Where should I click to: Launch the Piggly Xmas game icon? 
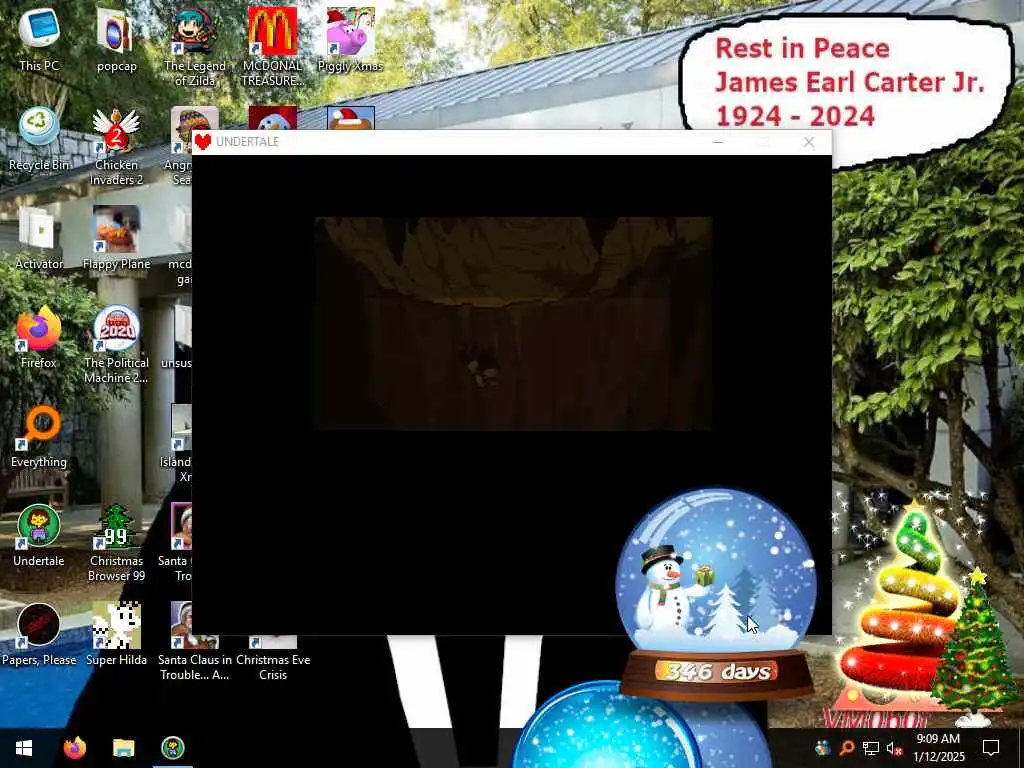point(350,39)
